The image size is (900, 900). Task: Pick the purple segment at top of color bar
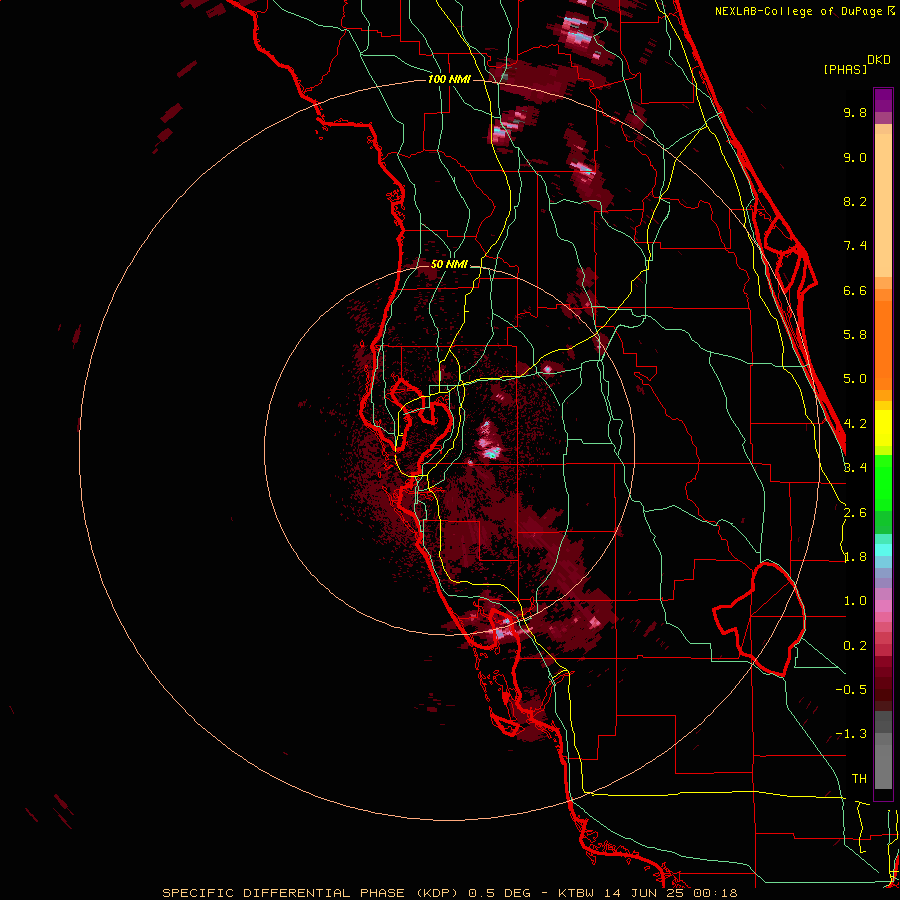click(883, 100)
